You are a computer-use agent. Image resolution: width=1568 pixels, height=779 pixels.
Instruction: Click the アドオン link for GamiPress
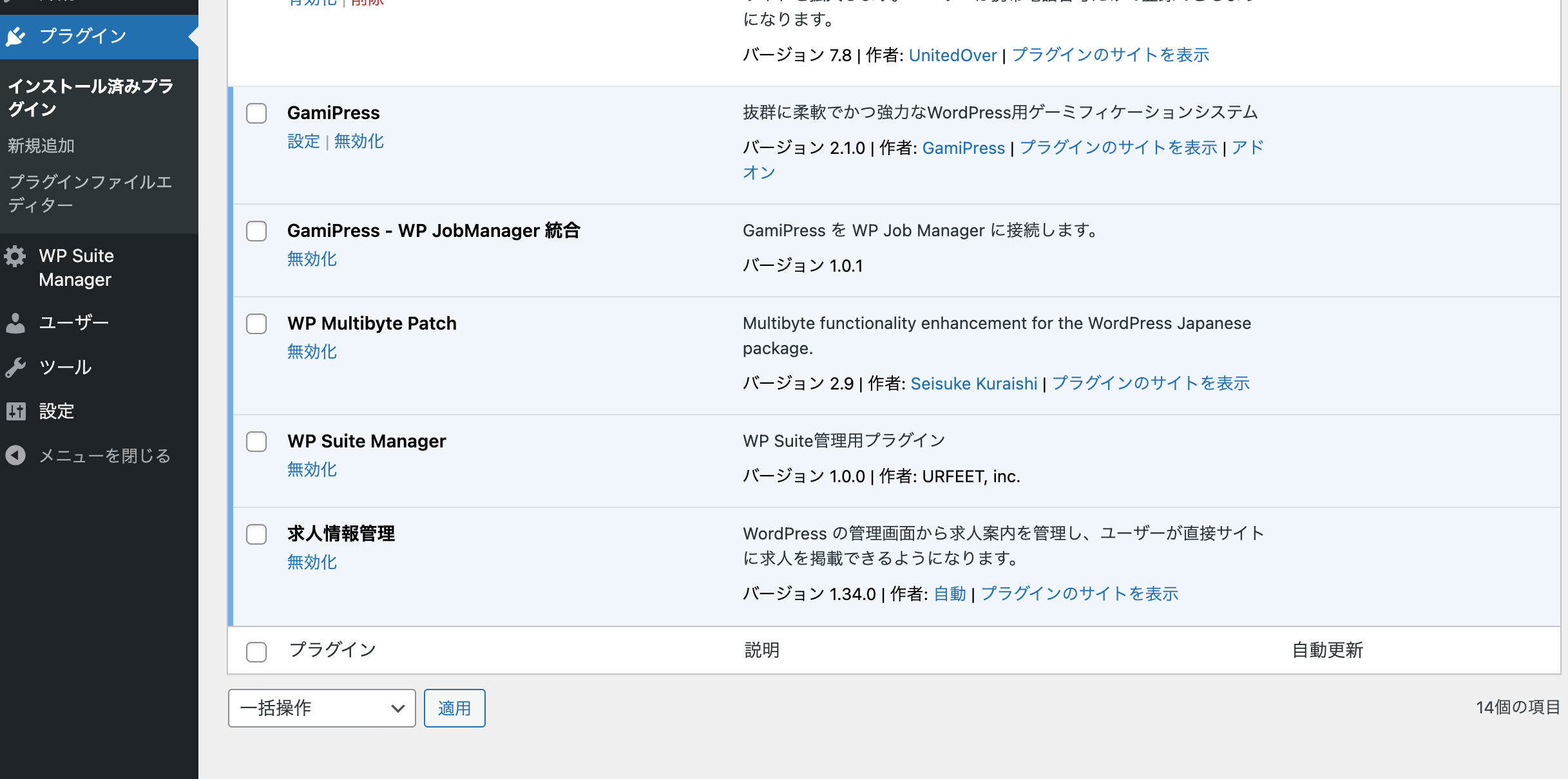click(1248, 148)
